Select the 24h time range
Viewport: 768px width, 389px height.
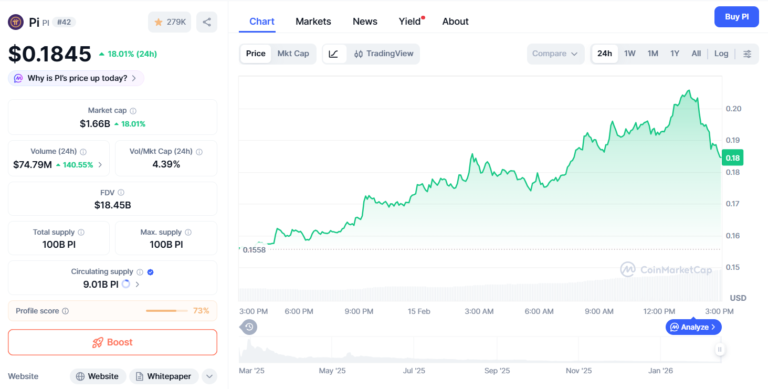[x=605, y=54]
